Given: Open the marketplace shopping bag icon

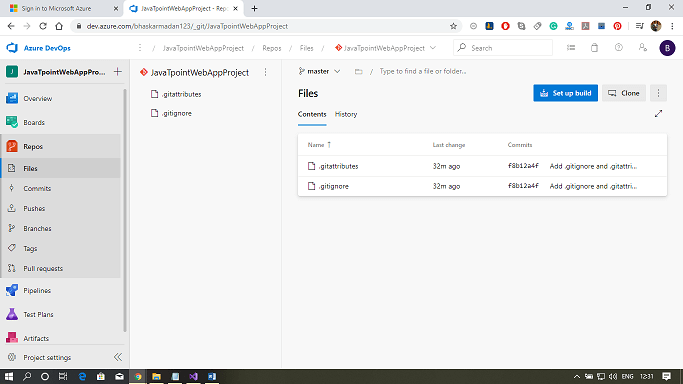Looking at the screenshot, I should (x=595, y=48).
